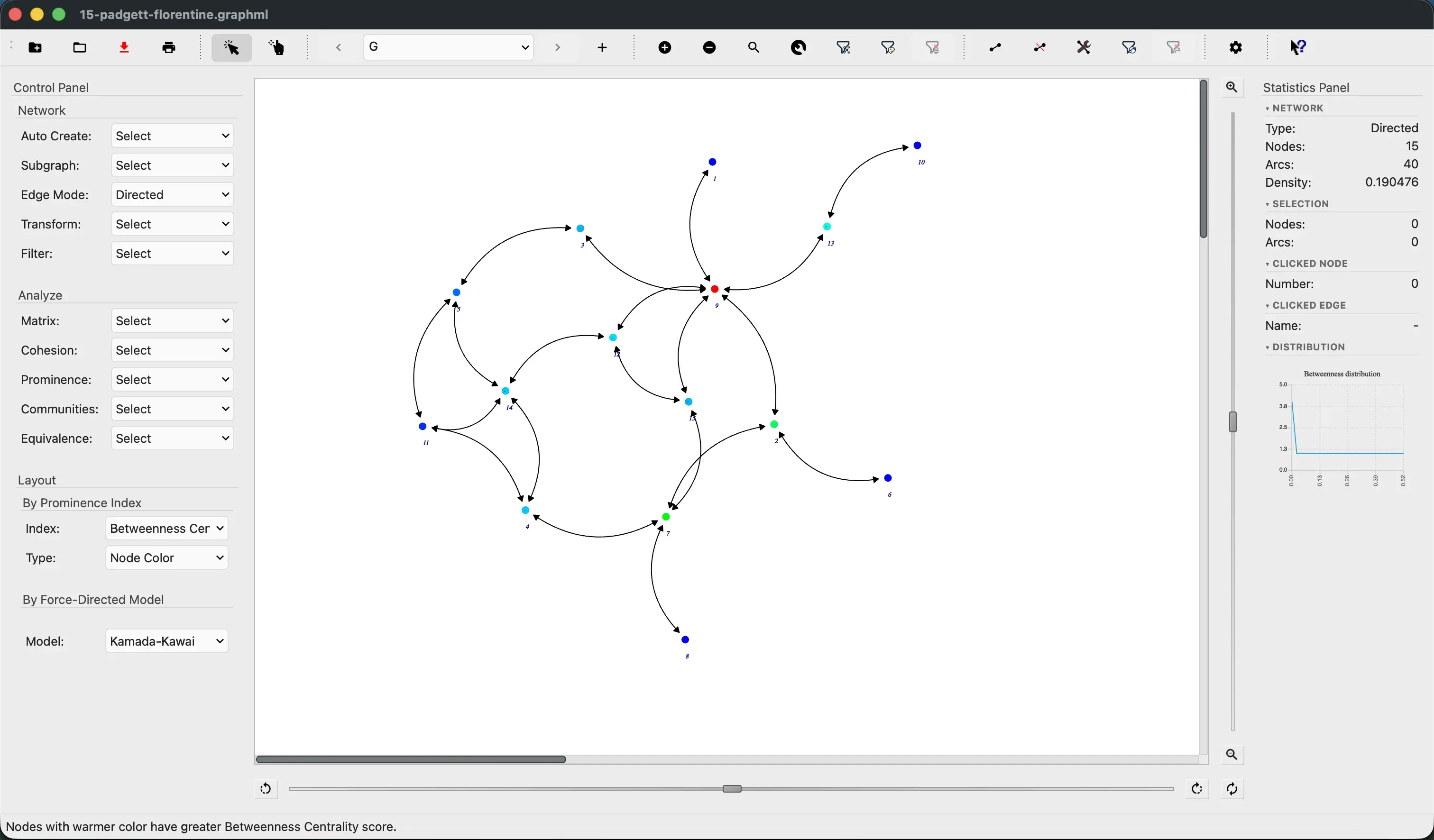Click the By Force-Directed Model heading

point(93,600)
